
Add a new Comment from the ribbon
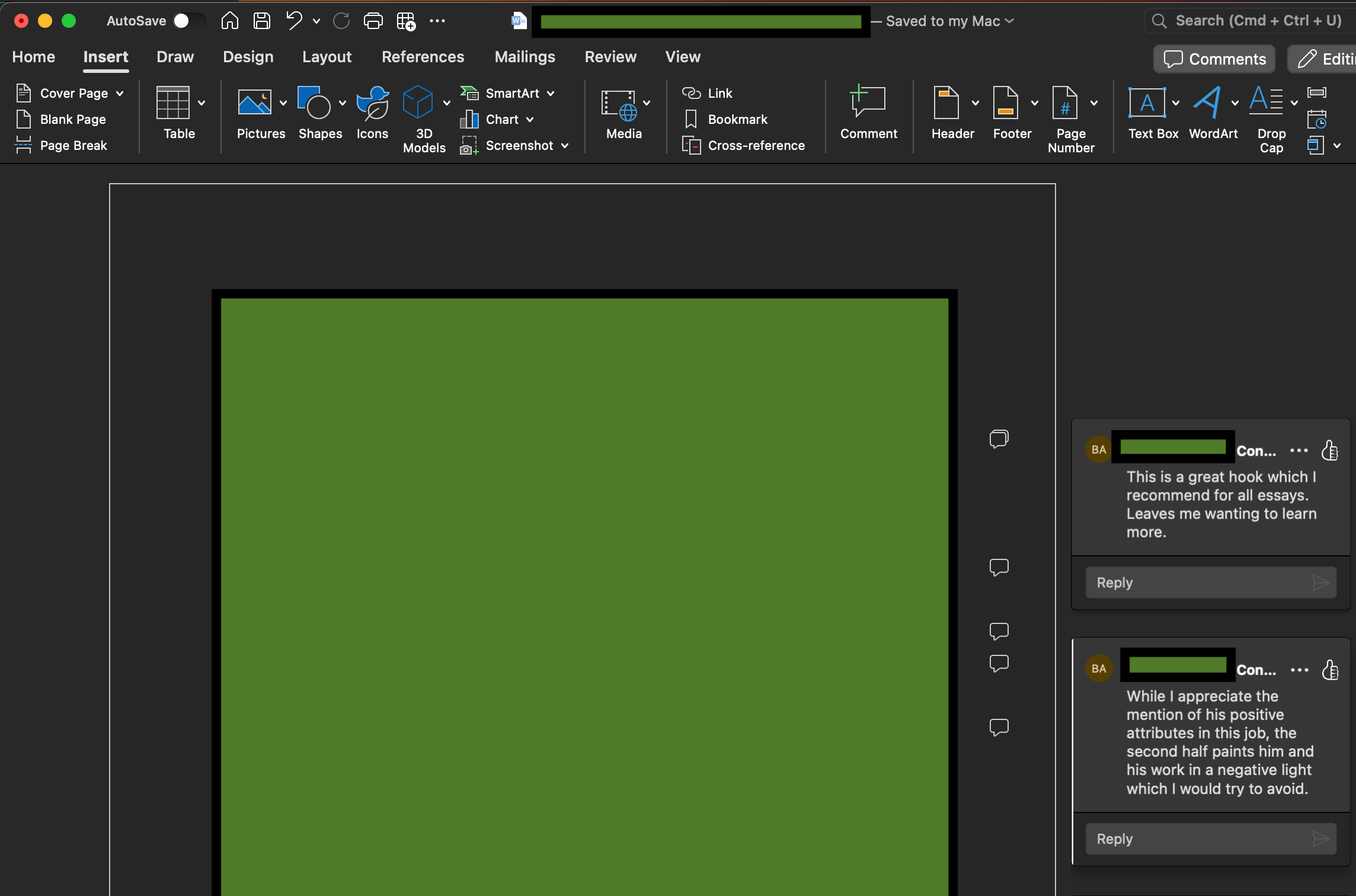tap(868, 113)
